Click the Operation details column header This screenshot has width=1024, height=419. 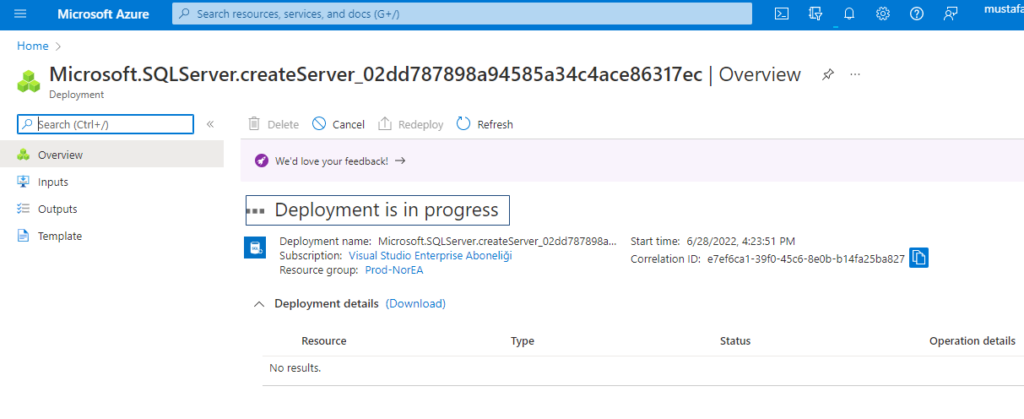[x=972, y=341]
